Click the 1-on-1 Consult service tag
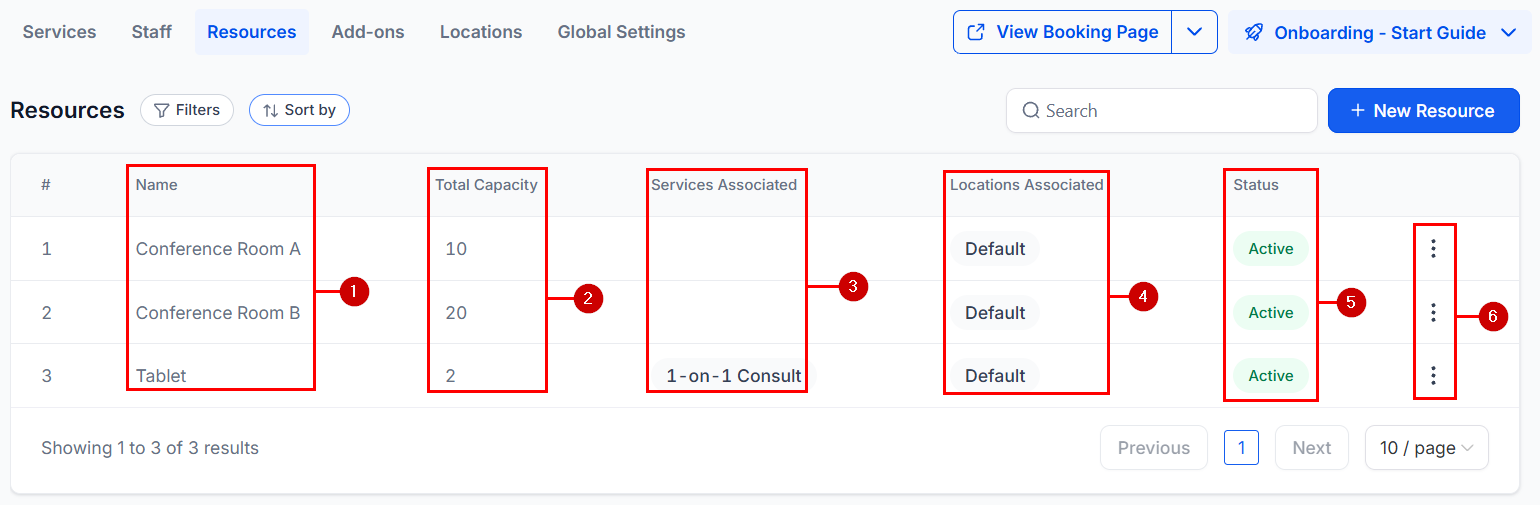The height and width of the screenshot is (505, 1540). (733, 376)
